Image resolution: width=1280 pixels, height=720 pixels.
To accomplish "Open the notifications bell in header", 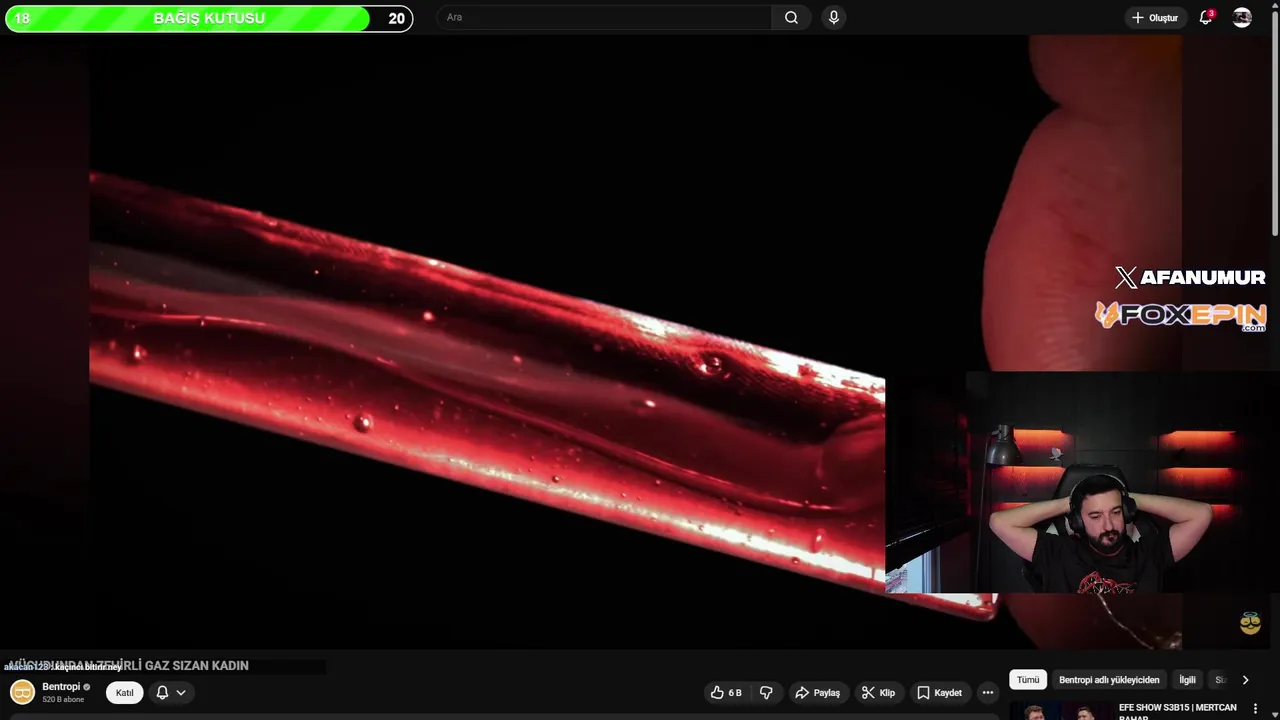I will click(1206, 17).
